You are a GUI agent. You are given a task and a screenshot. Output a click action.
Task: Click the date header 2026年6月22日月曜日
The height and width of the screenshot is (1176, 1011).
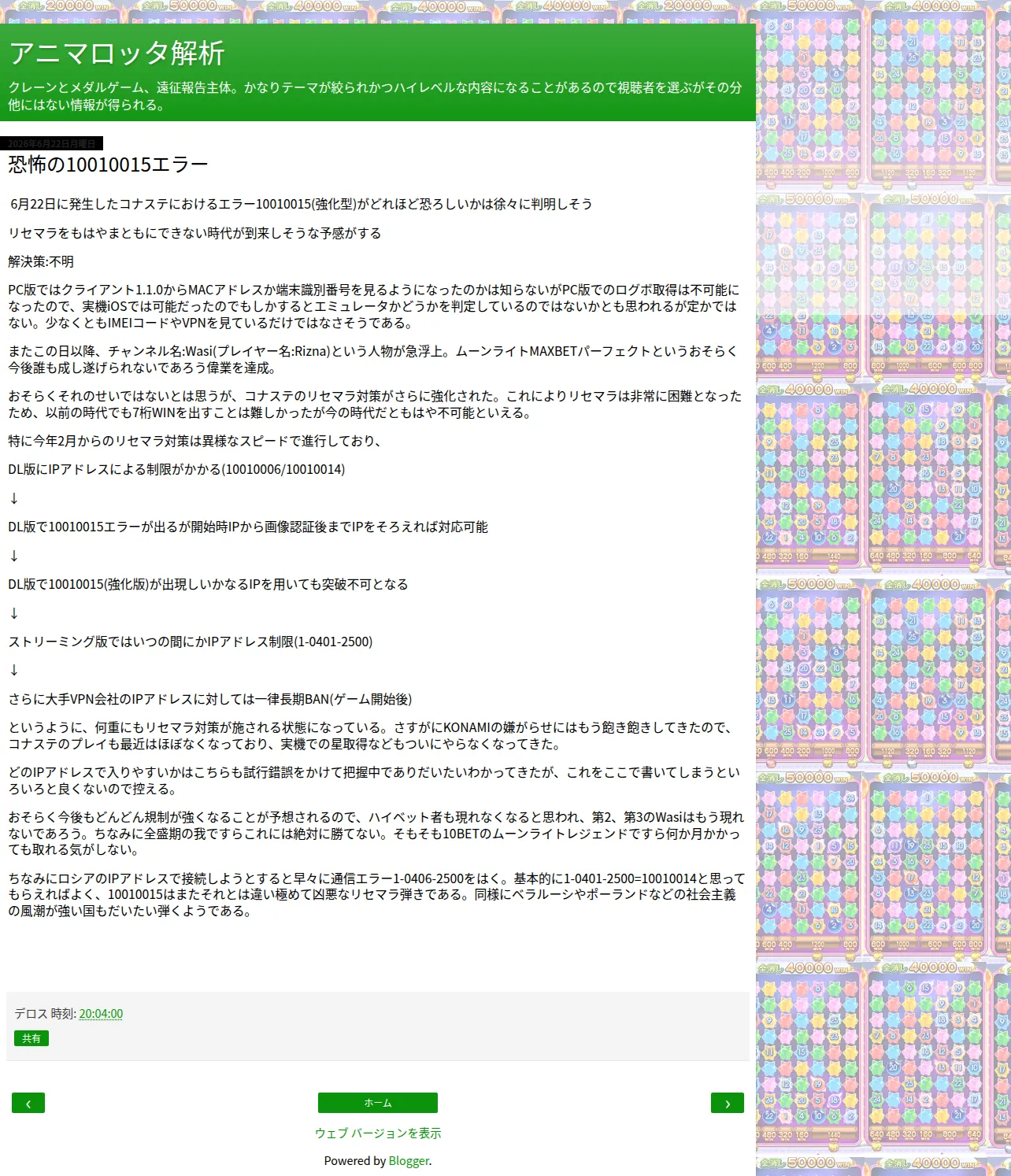(x=52, y=143)
